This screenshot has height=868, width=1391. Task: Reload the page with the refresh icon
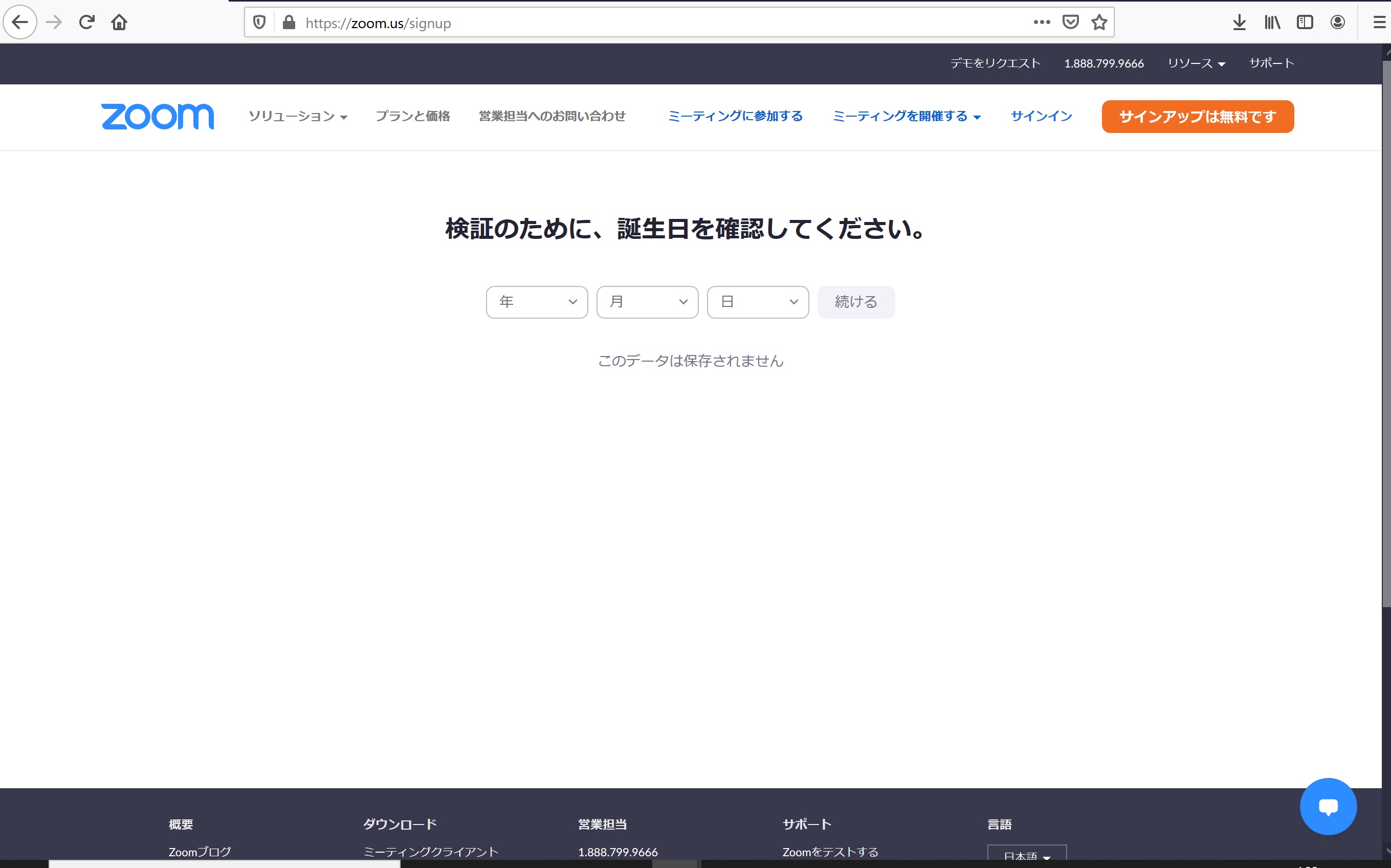click(x=86, y=23)
